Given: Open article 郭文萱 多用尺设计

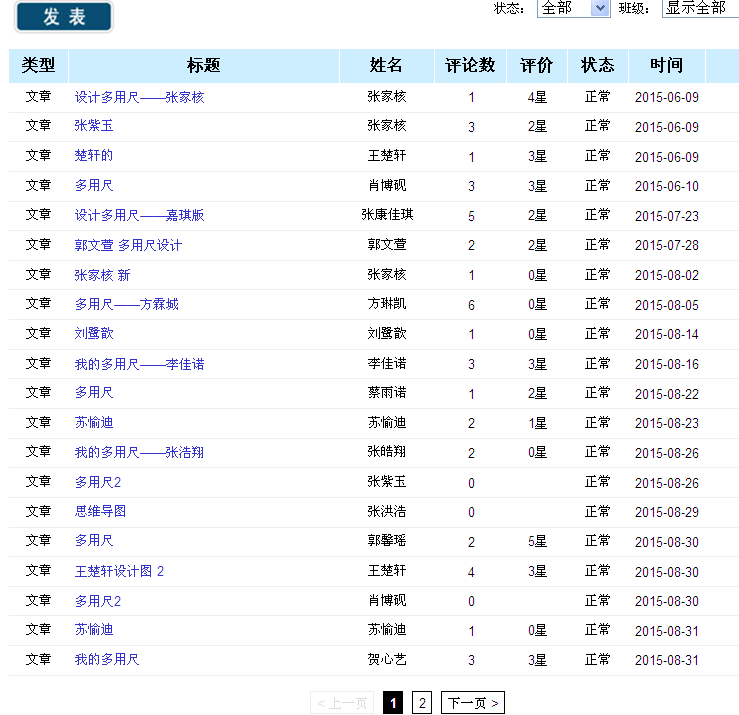Looking at the screenshot, I should 128,245.
